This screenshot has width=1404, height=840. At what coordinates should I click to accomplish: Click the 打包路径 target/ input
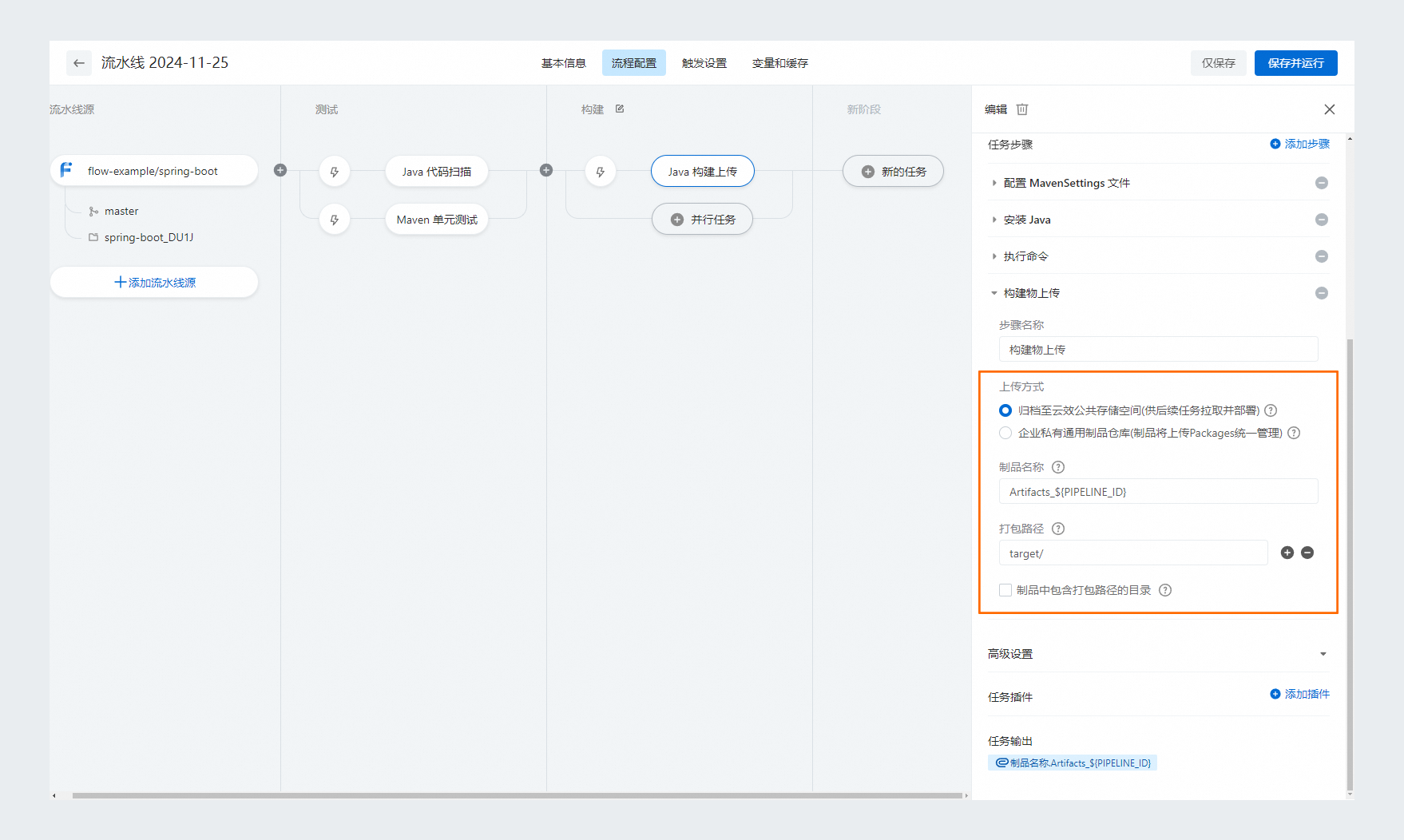pyautogui.click(x=1133, y=553)
